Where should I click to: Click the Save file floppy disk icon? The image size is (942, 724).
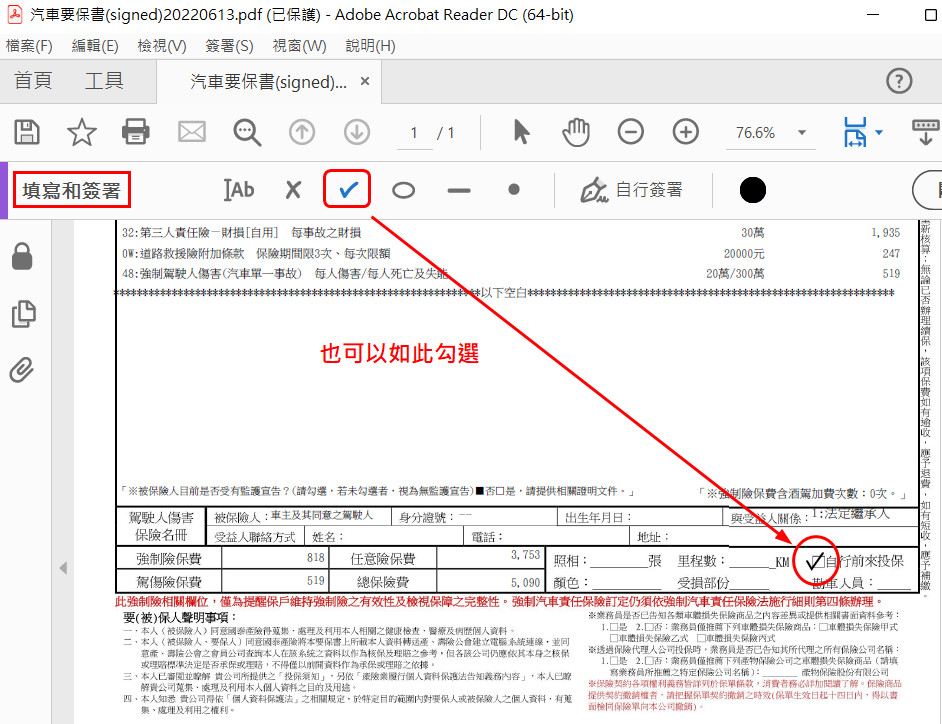pyautogui.click(x=27, y=132)
